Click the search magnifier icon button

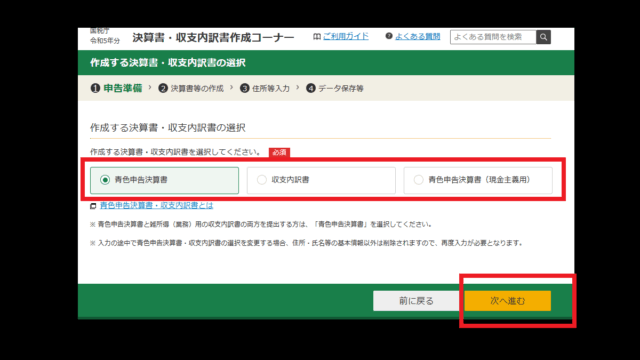543,37
